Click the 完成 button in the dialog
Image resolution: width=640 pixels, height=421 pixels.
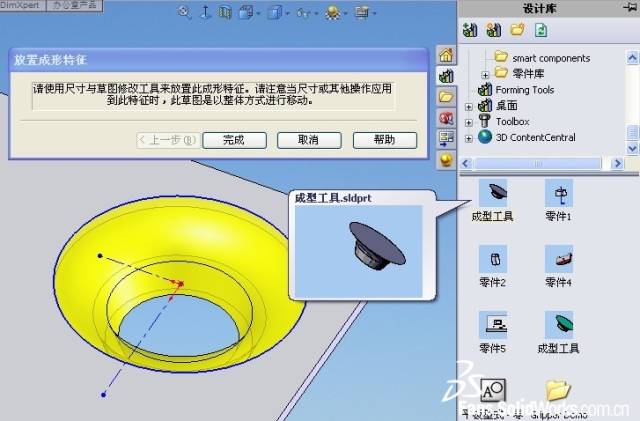[x=233, y=140]
